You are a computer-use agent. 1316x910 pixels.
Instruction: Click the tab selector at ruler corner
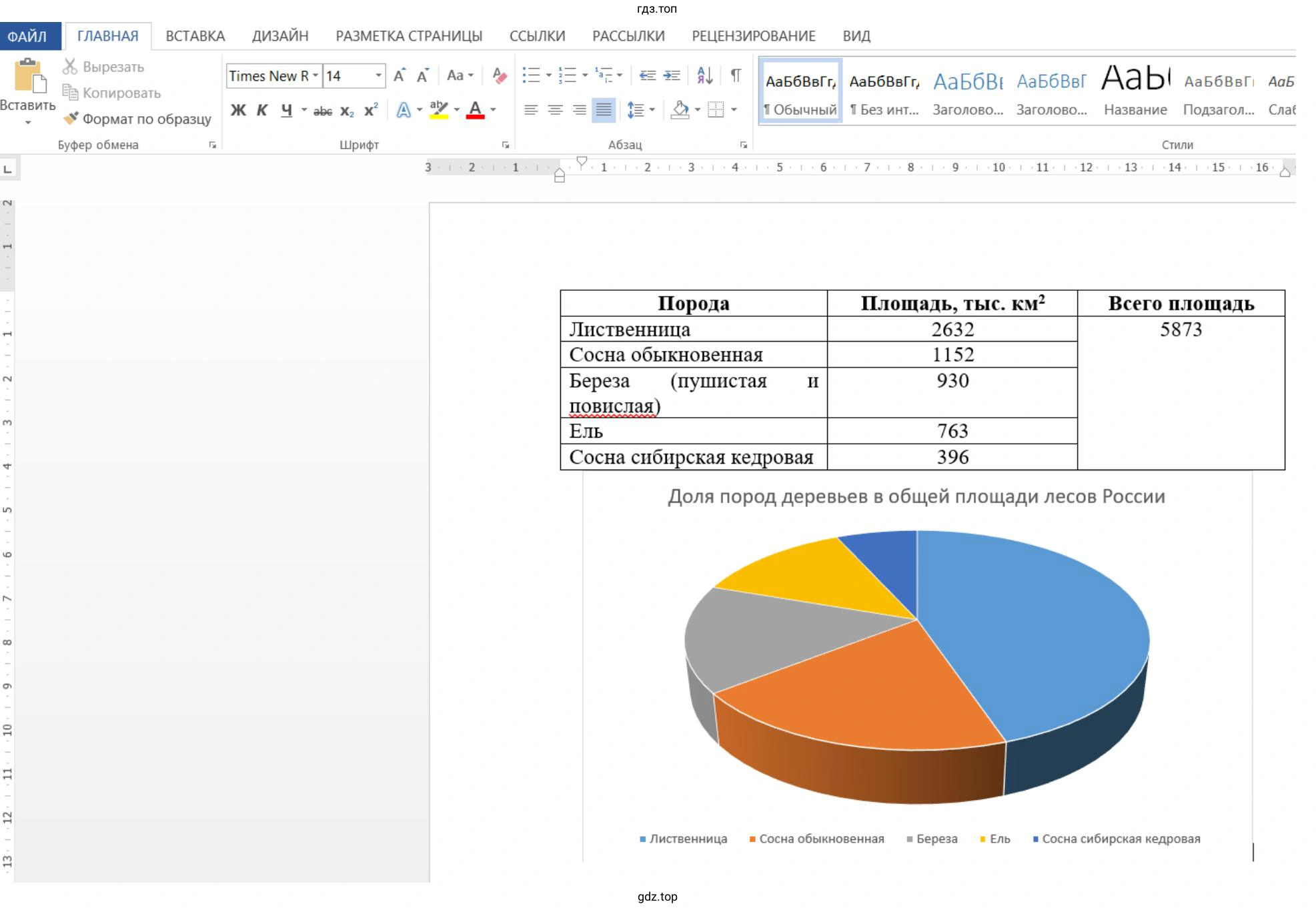[8, 169]
